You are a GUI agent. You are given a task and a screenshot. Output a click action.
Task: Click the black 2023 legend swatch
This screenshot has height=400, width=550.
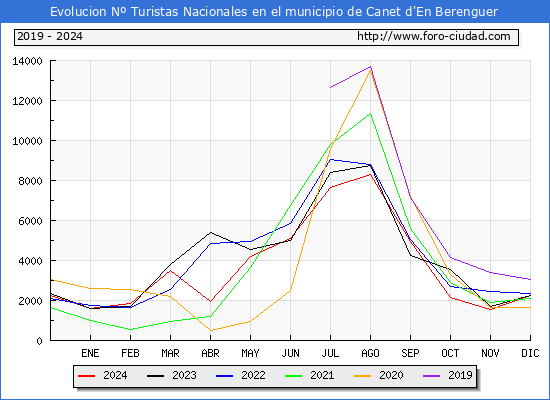click(155, 376)
